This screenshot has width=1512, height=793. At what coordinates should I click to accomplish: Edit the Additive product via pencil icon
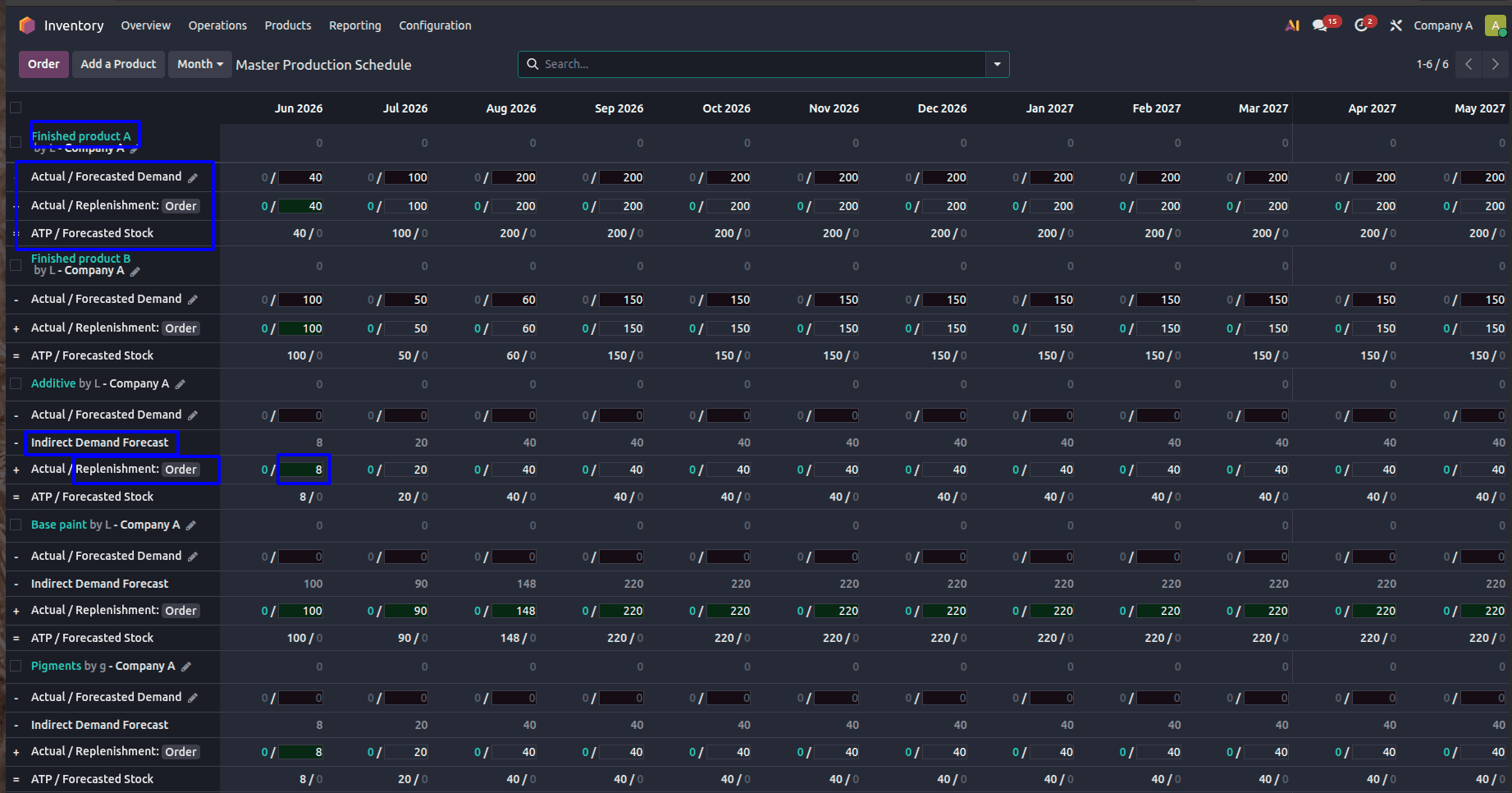click(x=180, y=384)
